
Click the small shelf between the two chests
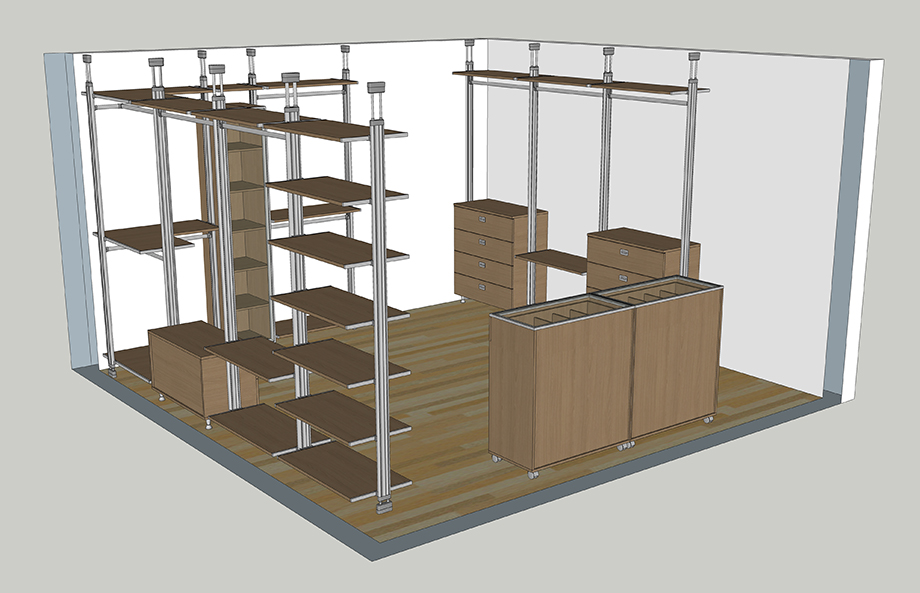click(552, 262)
